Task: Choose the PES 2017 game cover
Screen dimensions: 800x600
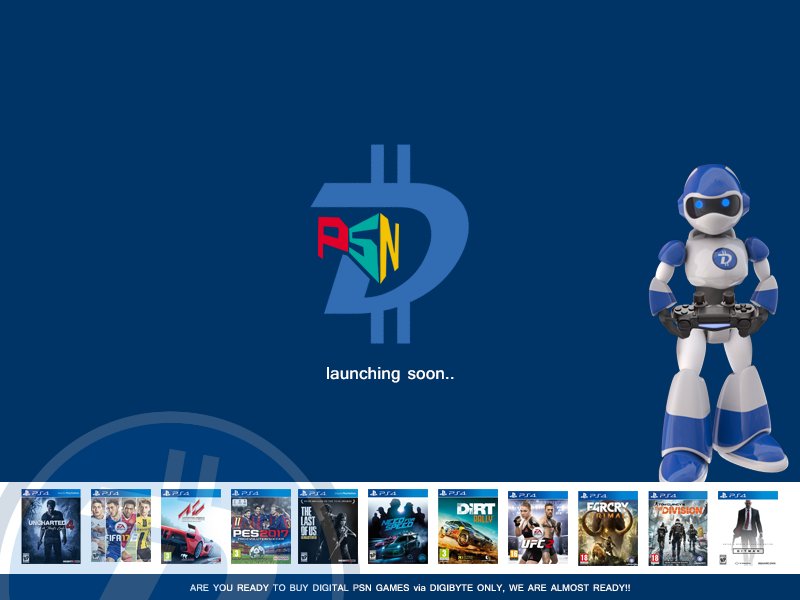Action: 261,527
